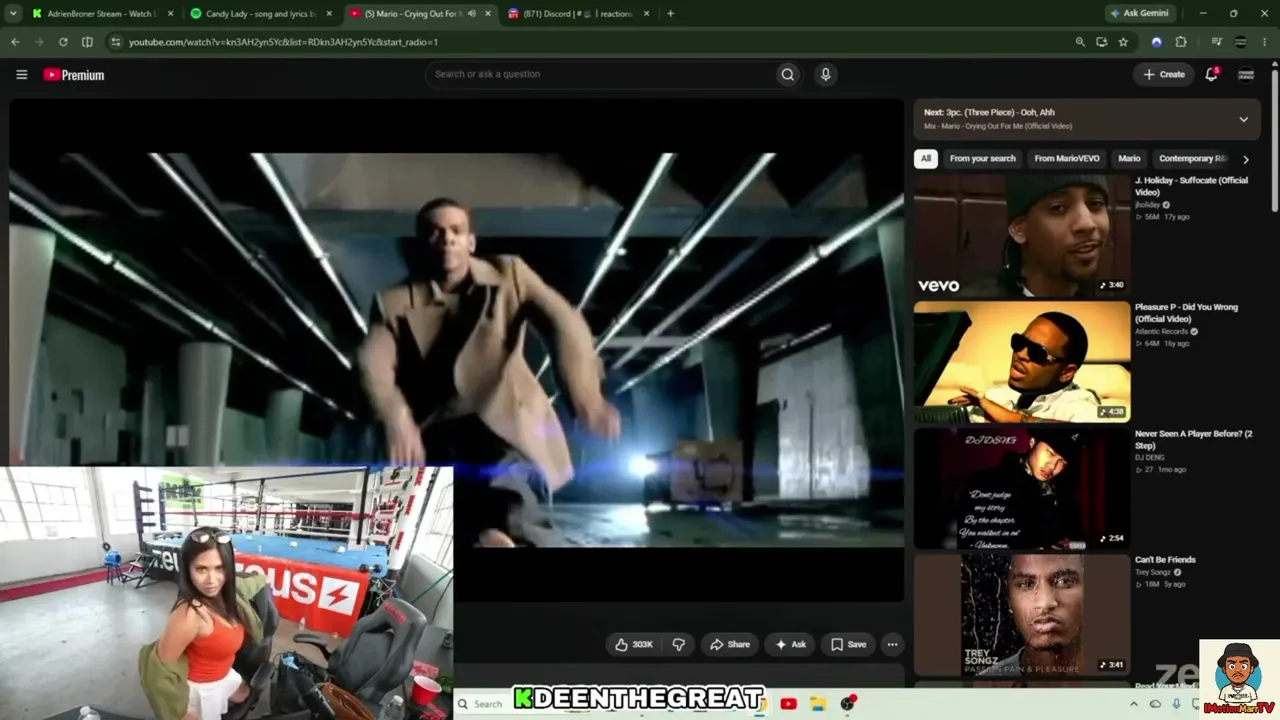Open the J. Holiday - Suffocate title link
This screenshot has height=720, width=1280.
(1191, 186)
